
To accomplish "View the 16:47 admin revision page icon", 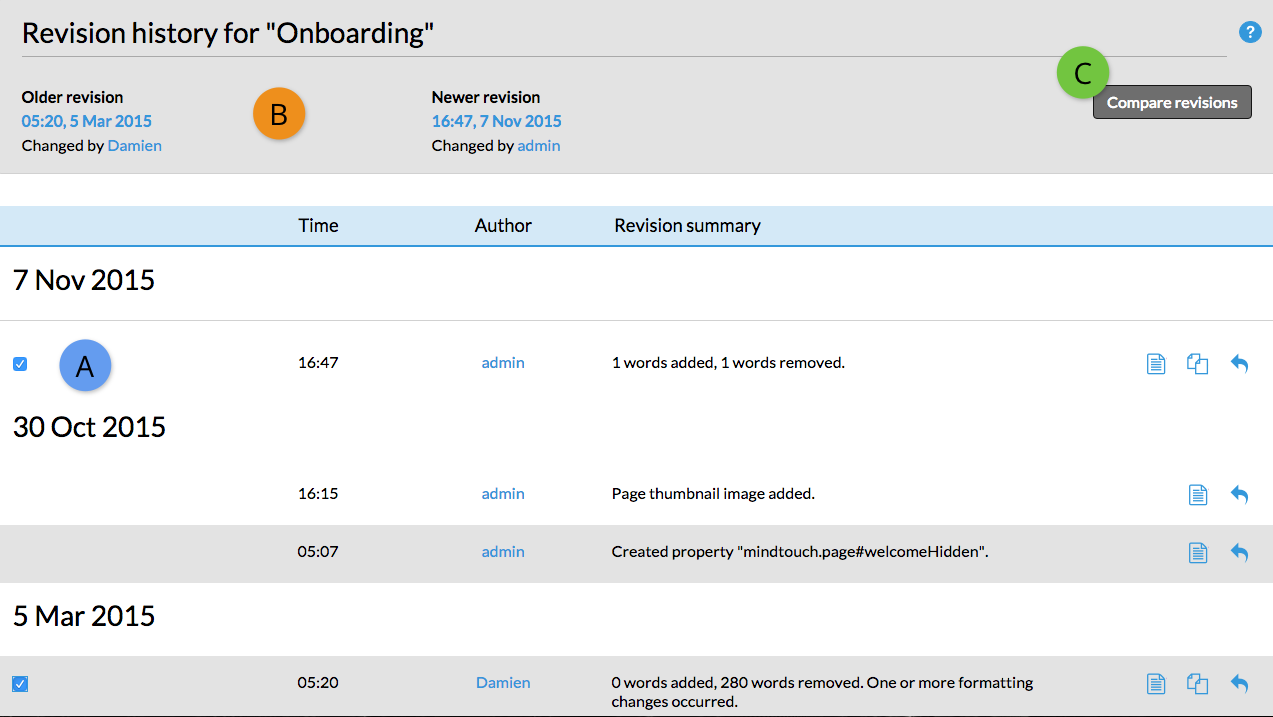I will [1156, 364].
